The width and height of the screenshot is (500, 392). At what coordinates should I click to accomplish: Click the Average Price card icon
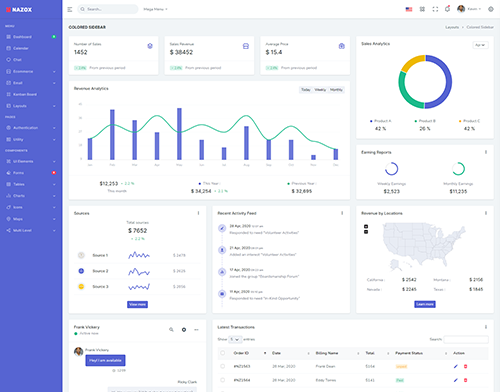[342, 46]
